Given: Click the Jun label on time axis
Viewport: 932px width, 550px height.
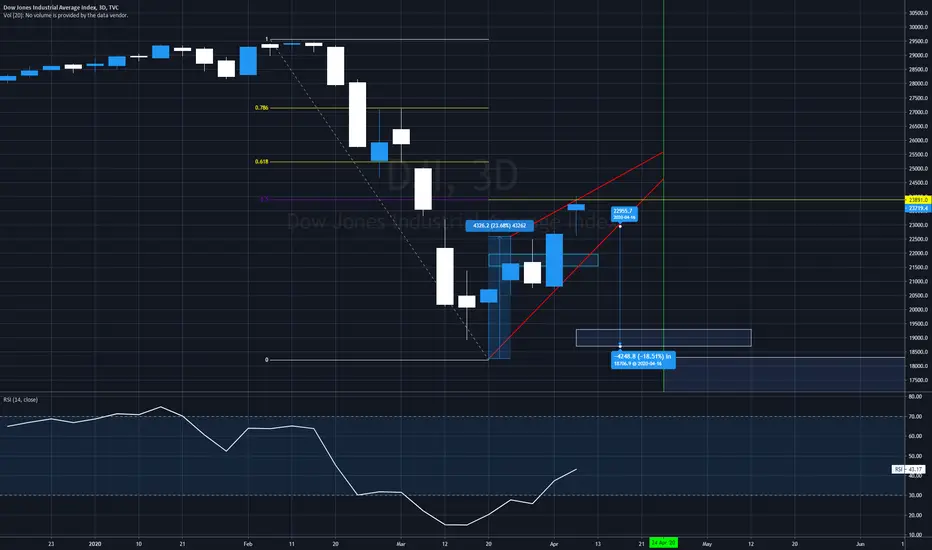Looking at the screenshot, I should 860,544.
